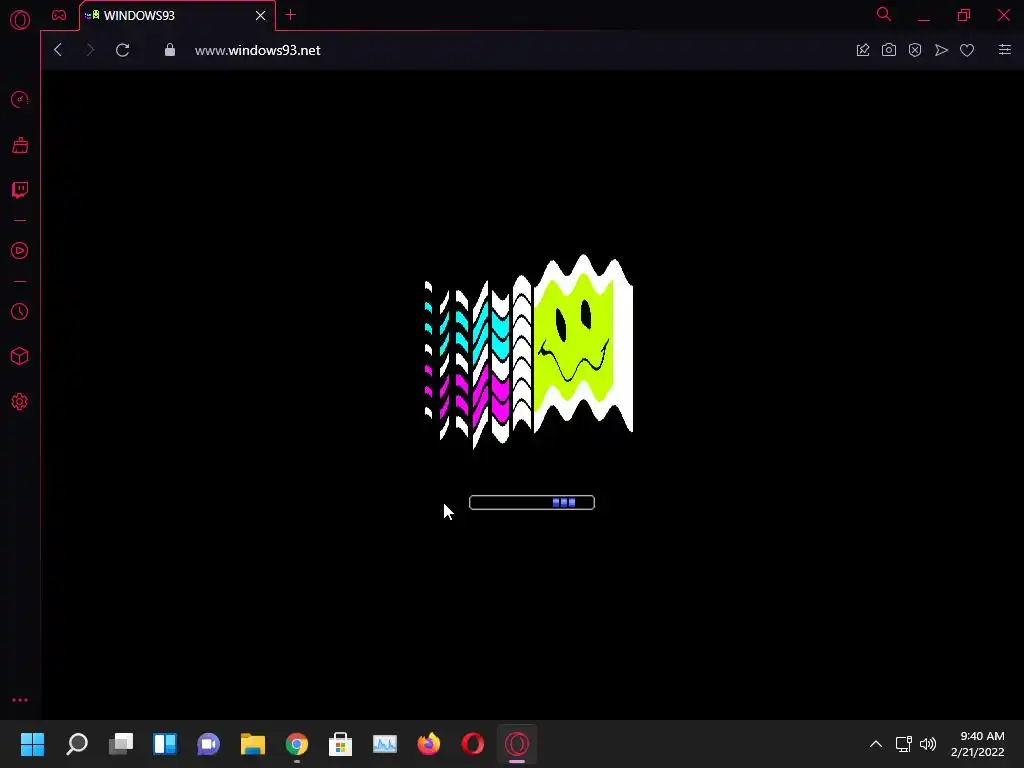
Task: Open sidebar three-dots setup menu
Action: (20, 700)
